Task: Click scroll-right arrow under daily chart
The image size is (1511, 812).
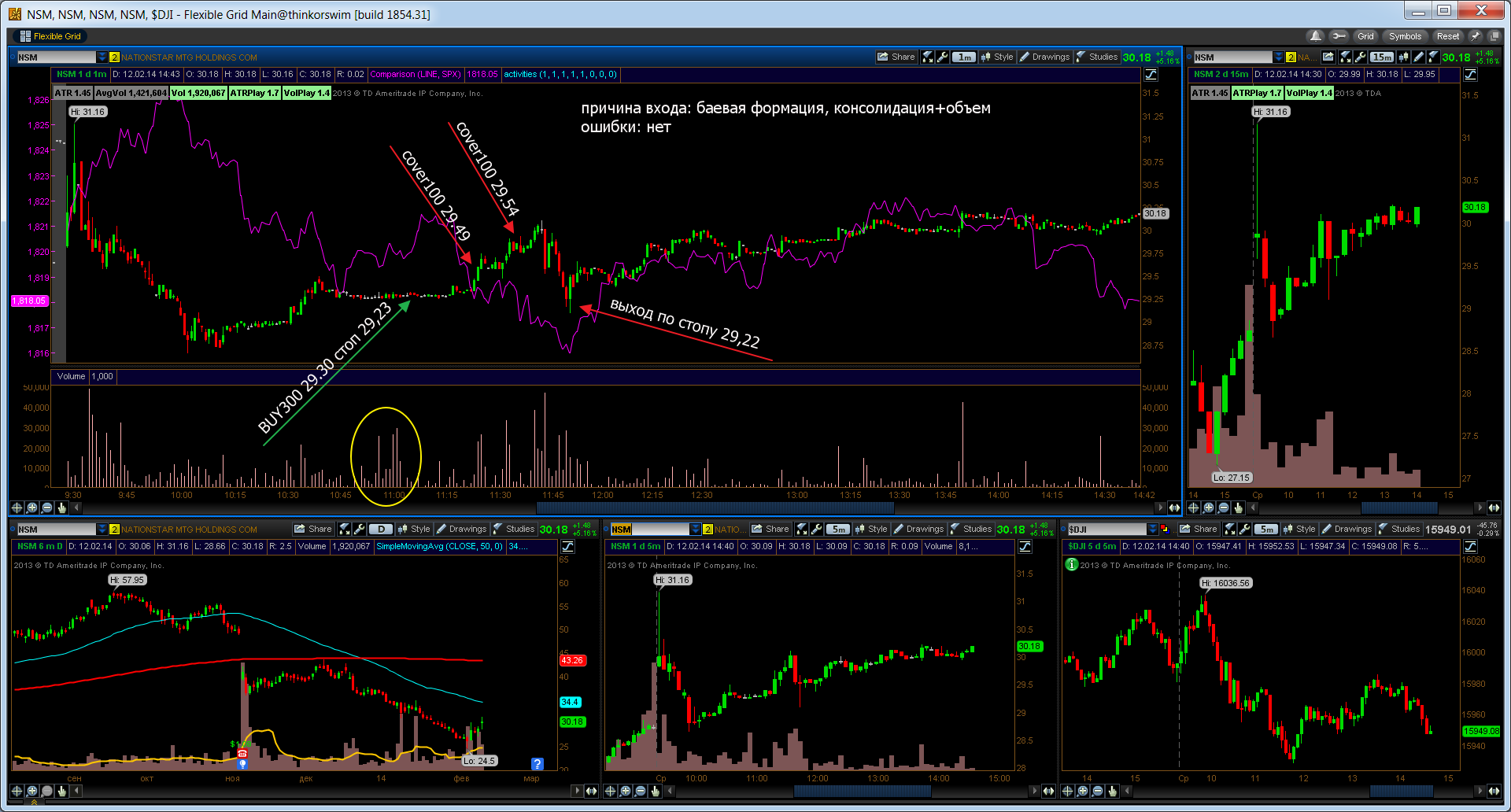Action: [578, 791]
